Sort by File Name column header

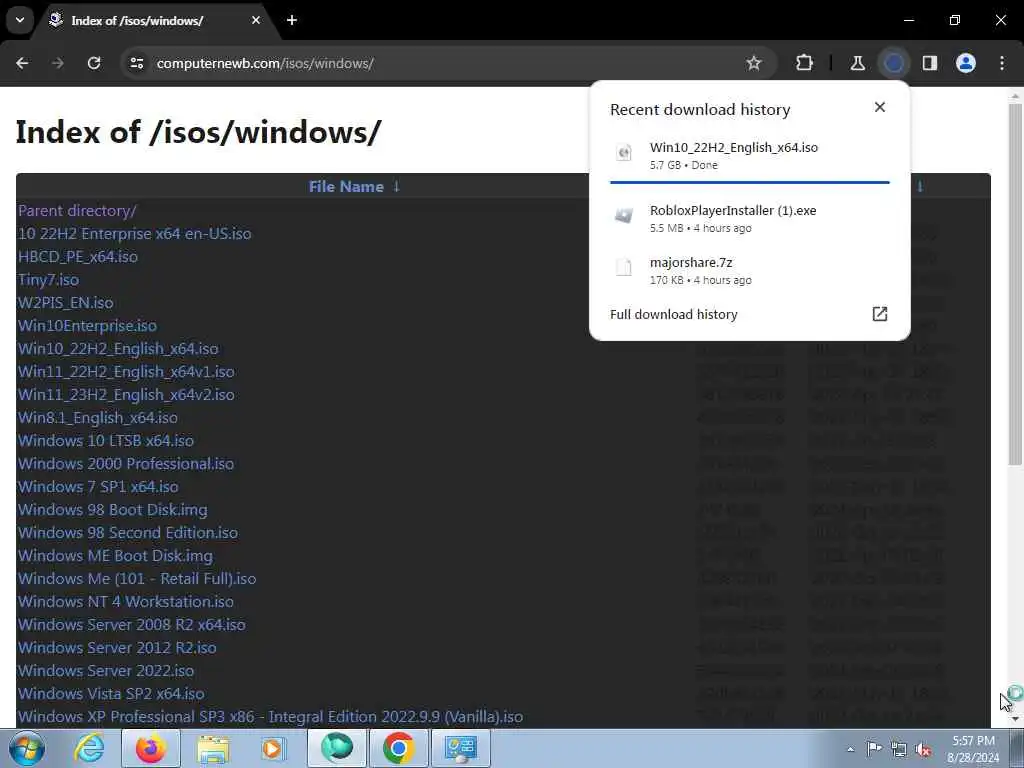click(x=346, y=186)
